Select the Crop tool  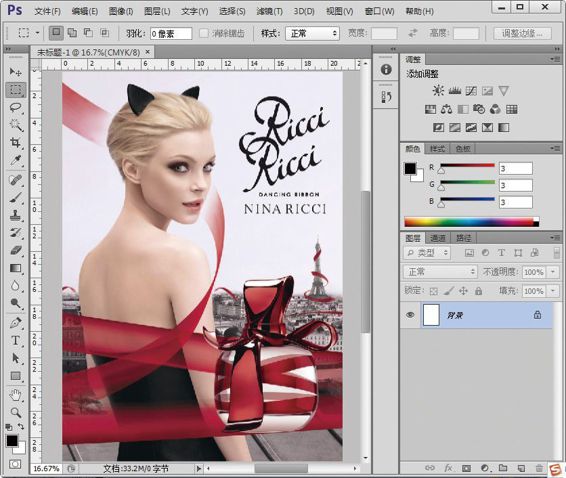tap(15, 142)
